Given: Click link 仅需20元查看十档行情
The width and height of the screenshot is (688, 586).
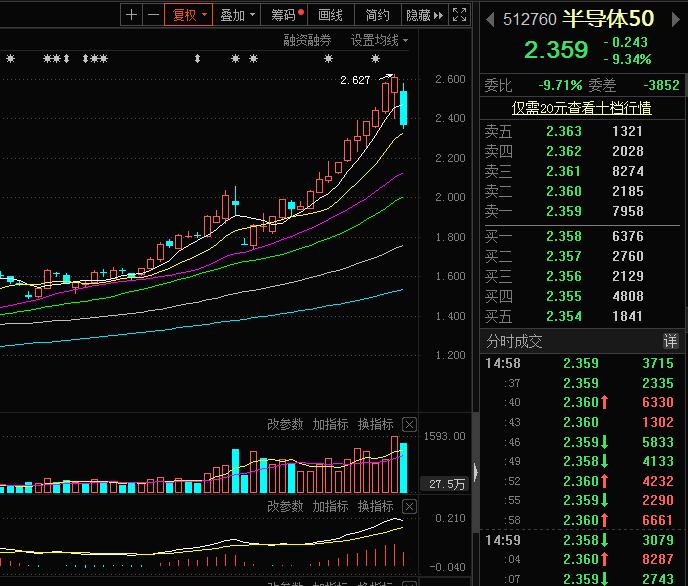Looking at the screenshot, I should [x=581, y=108].
